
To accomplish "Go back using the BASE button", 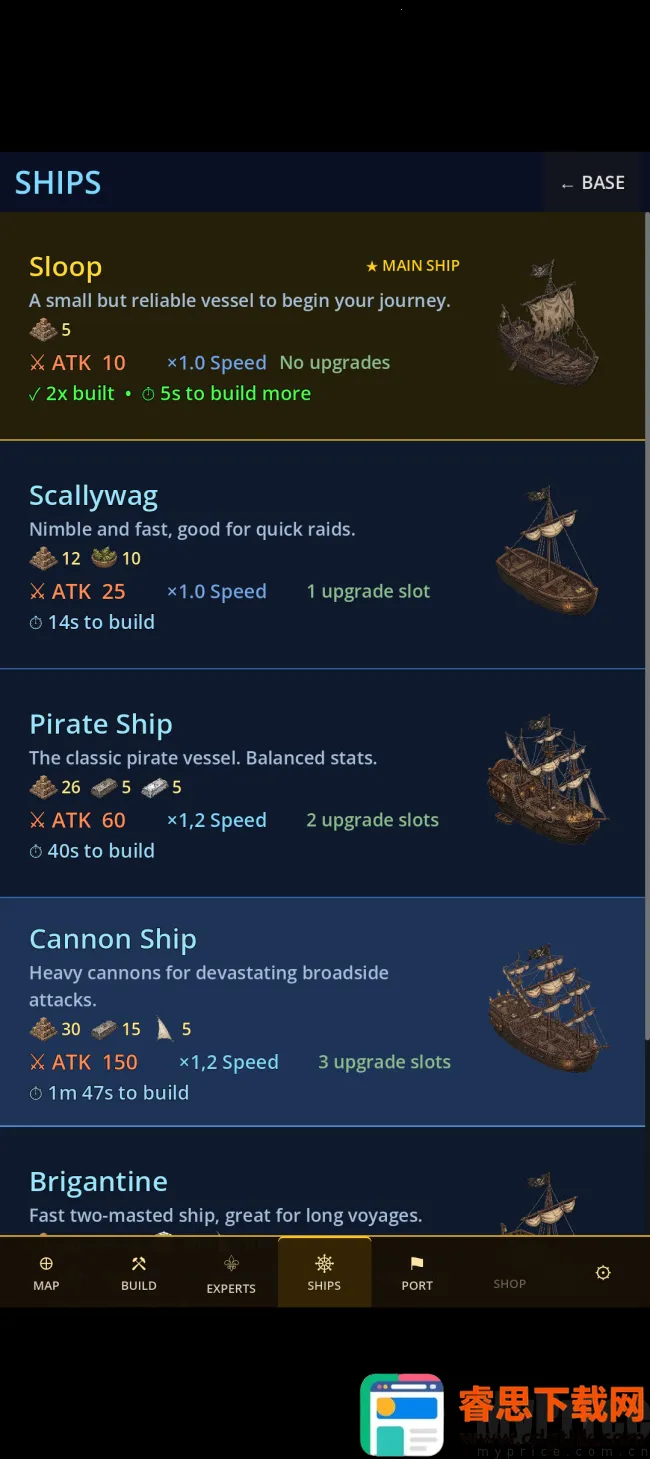I will pos(593,183).
